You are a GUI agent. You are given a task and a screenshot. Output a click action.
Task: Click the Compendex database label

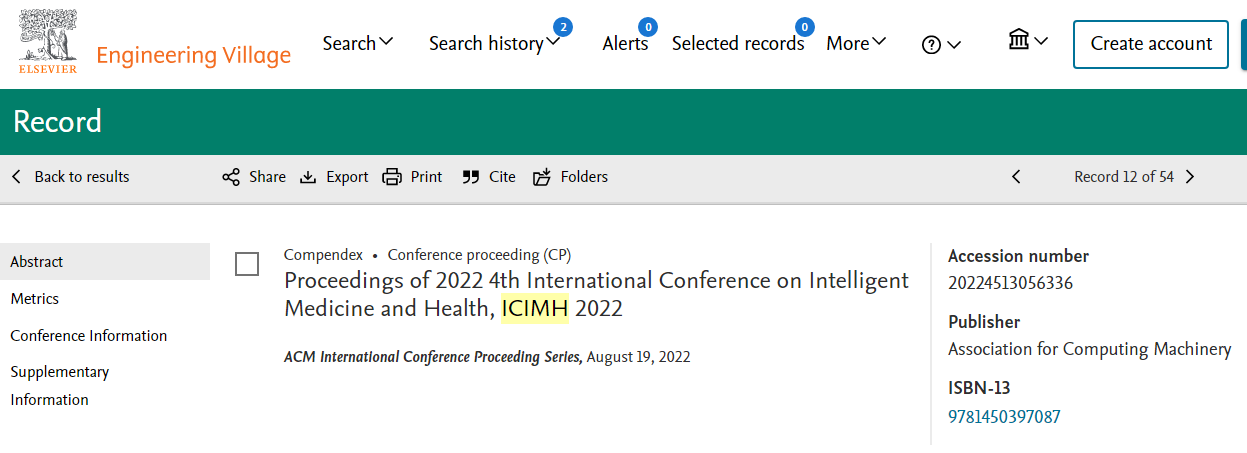[x=323, y=255]
